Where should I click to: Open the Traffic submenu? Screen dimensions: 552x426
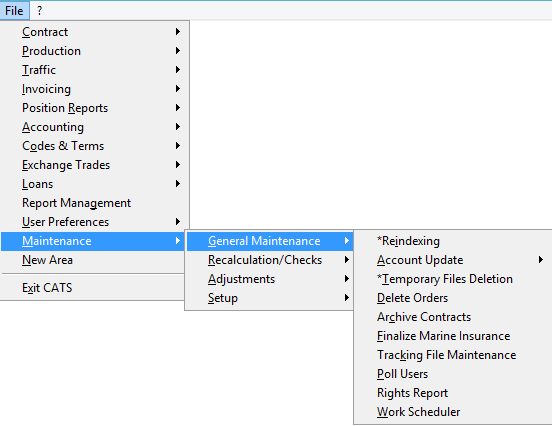(x=94, y=70)
